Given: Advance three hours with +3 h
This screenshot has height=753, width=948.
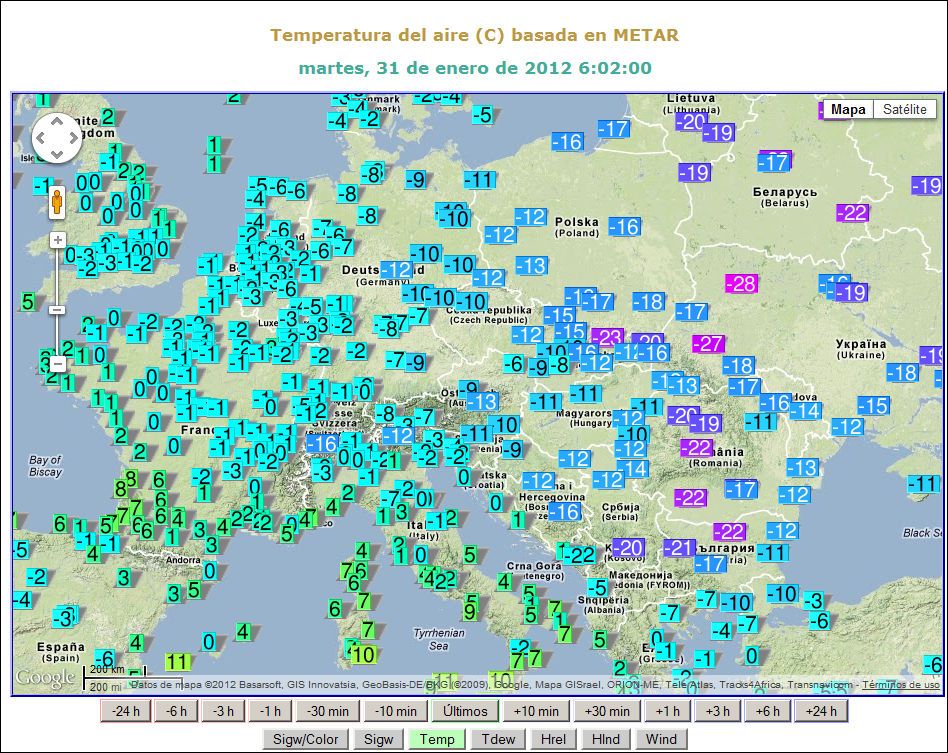Looking at the screenshot, I should pyautogui.click(x=718, y=711).
